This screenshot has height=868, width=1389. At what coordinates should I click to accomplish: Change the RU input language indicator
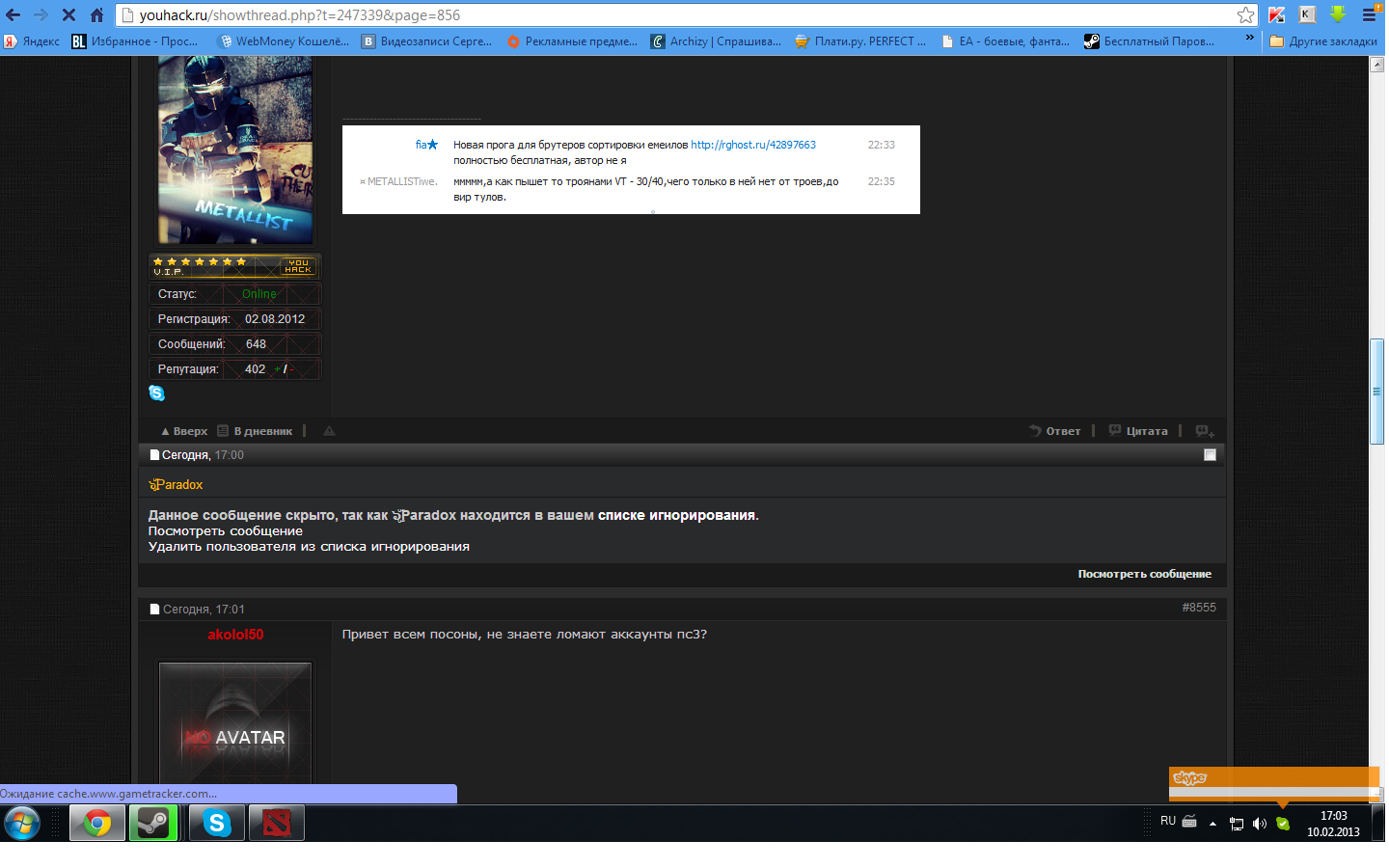click(x=1168, y=821)
